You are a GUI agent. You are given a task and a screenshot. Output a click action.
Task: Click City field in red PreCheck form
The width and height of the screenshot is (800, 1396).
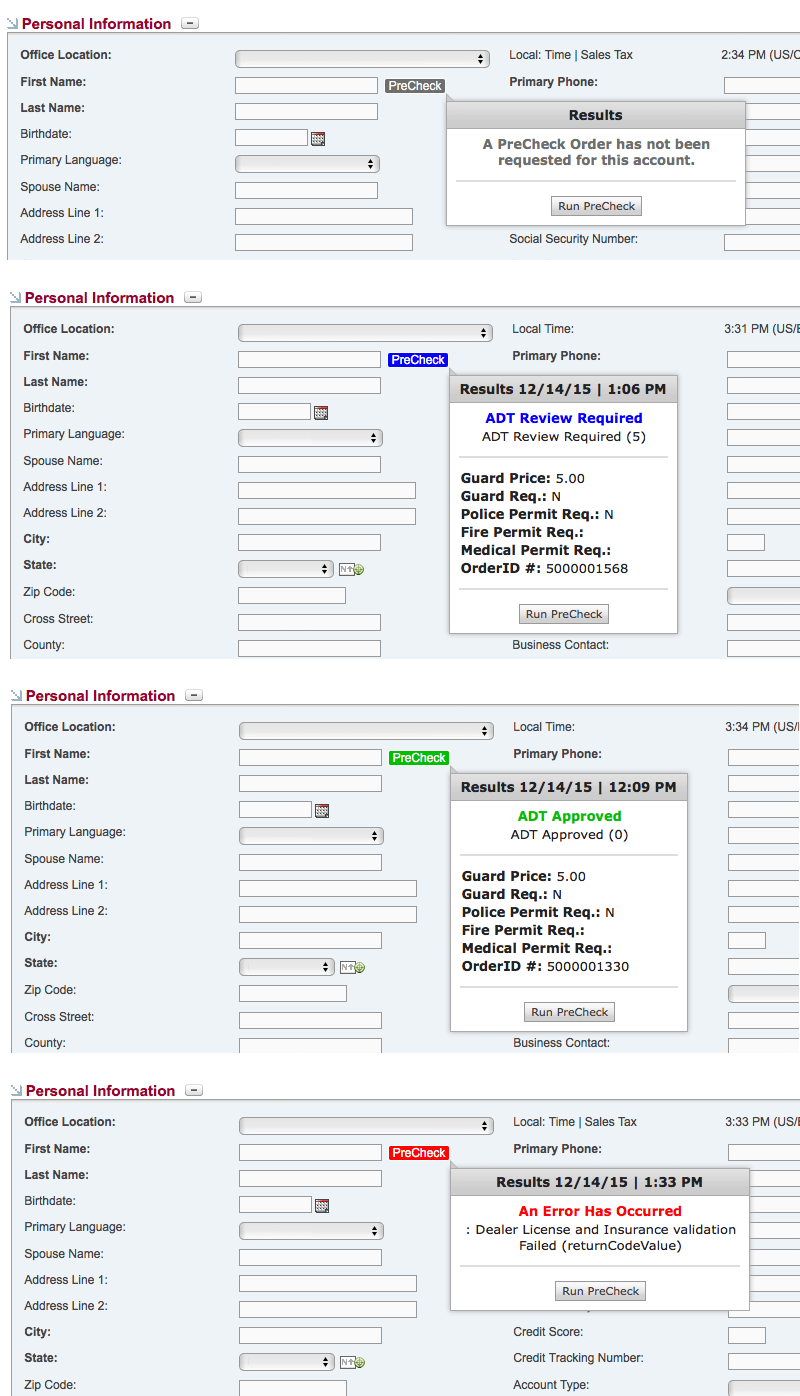click(x=310, y=1336)
